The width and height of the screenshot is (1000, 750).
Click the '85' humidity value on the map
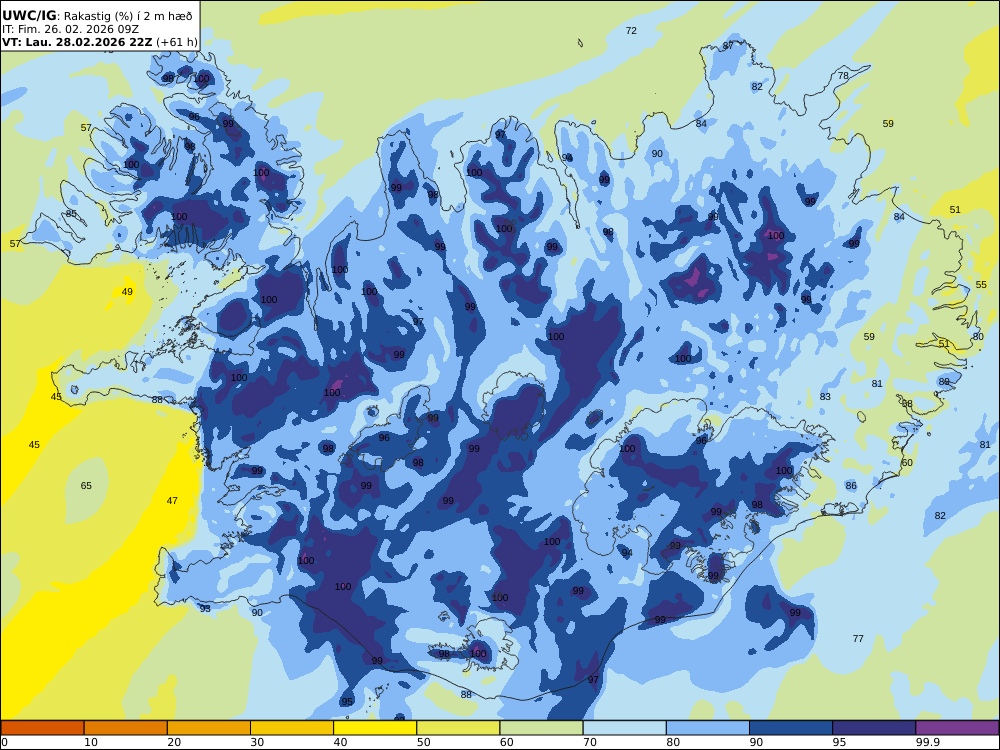71,214
